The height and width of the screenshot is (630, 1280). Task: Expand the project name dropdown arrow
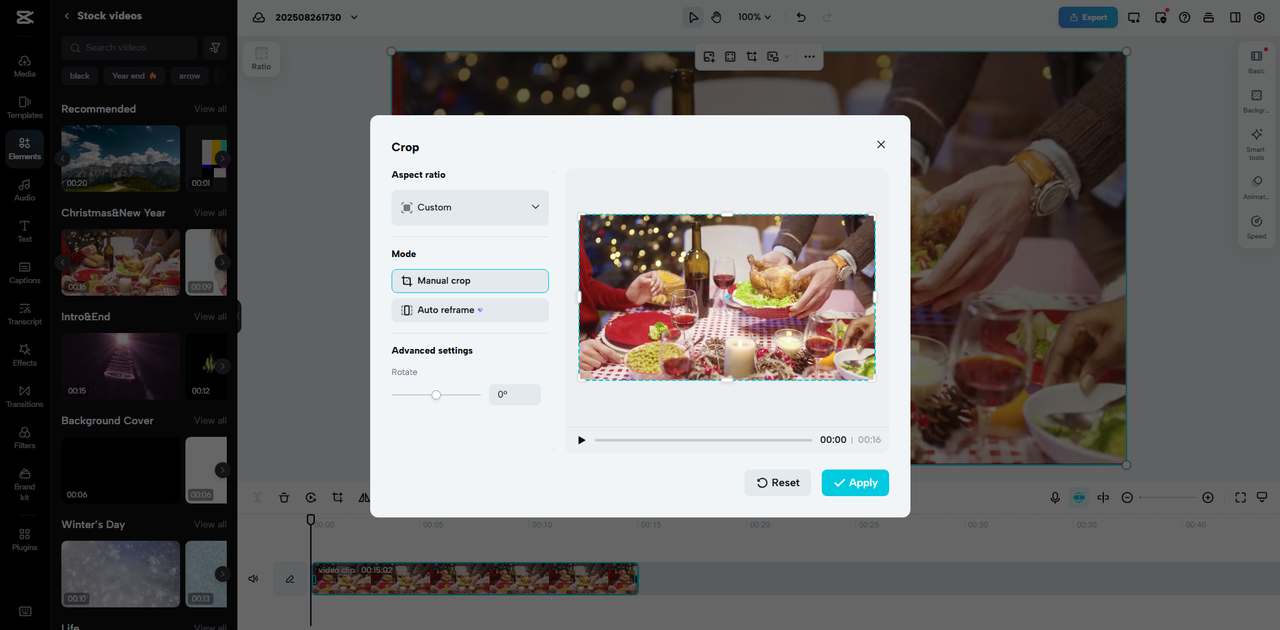click(x=354, y=17)
